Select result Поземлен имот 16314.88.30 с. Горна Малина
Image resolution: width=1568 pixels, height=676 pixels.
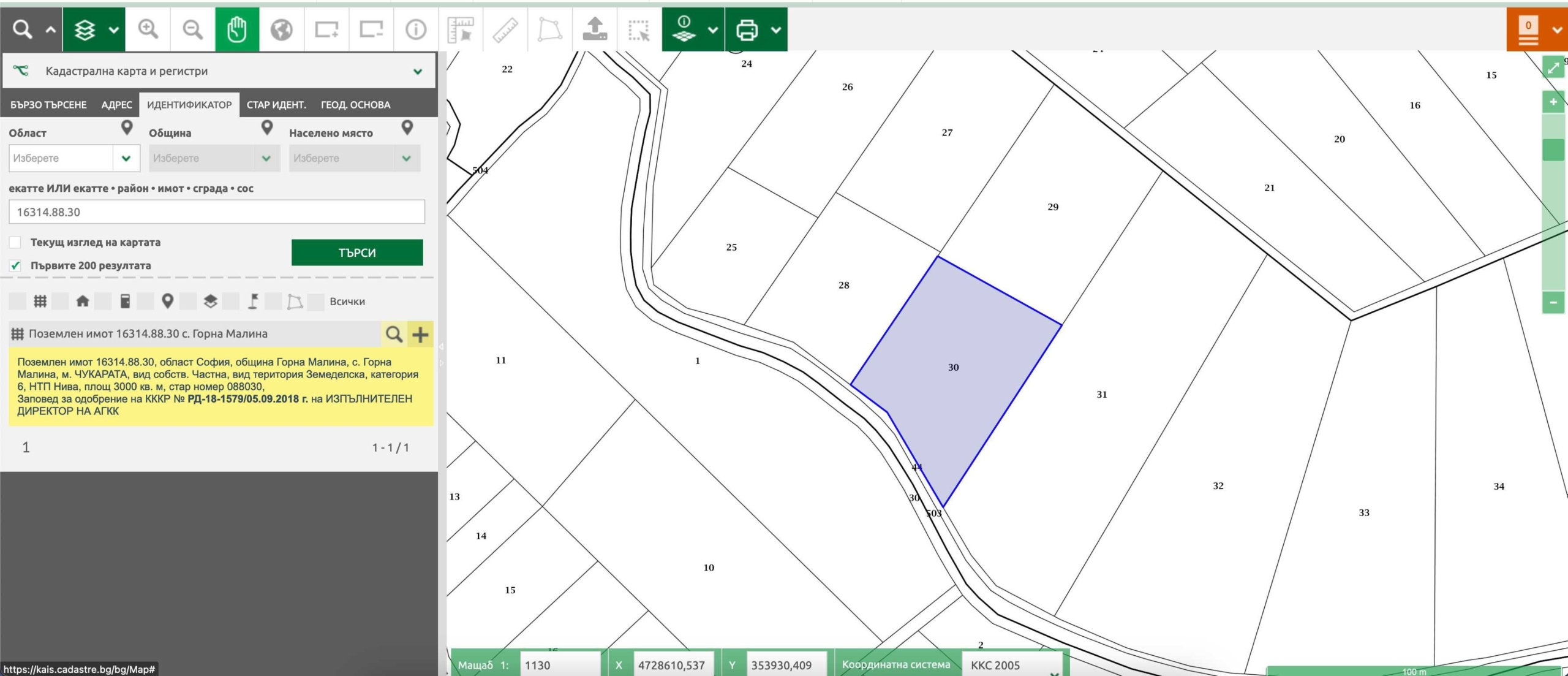click(148, 334)
